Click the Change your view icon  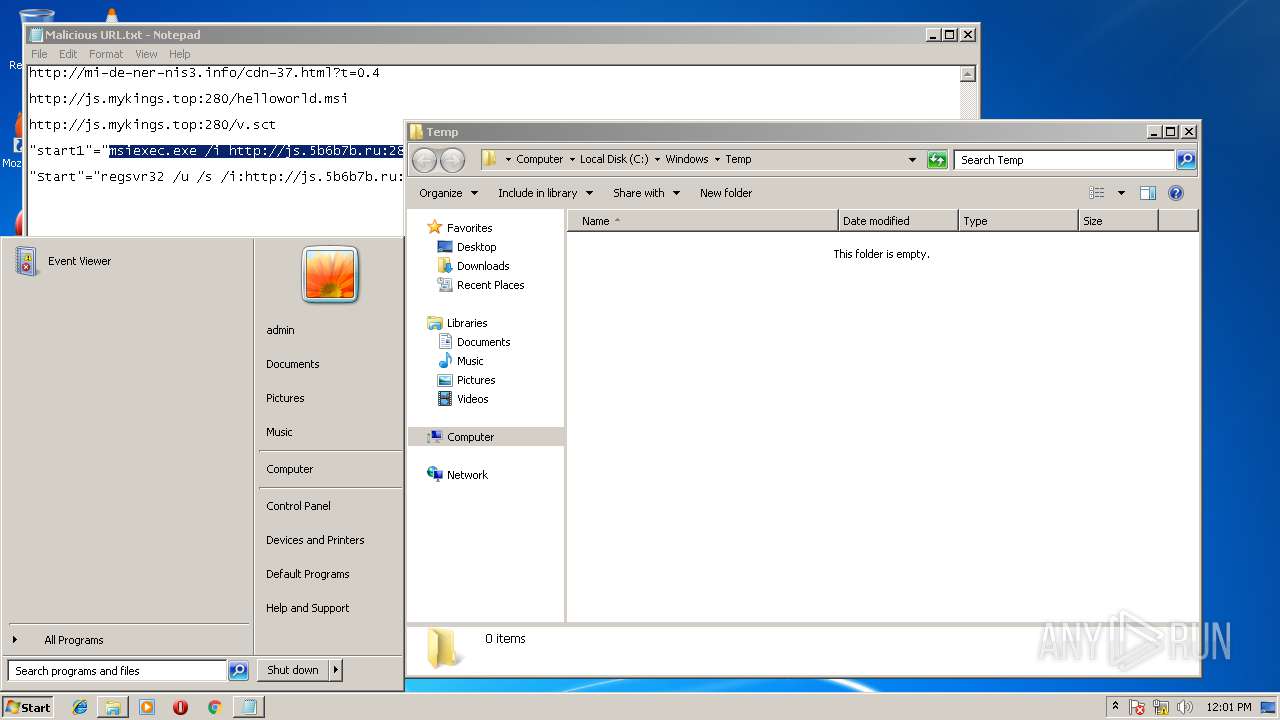pos(1097,193)
